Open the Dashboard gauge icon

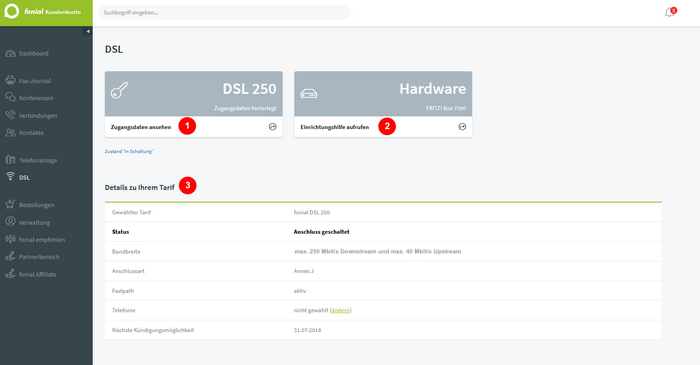pyautogui.click(x=10, y=54)
